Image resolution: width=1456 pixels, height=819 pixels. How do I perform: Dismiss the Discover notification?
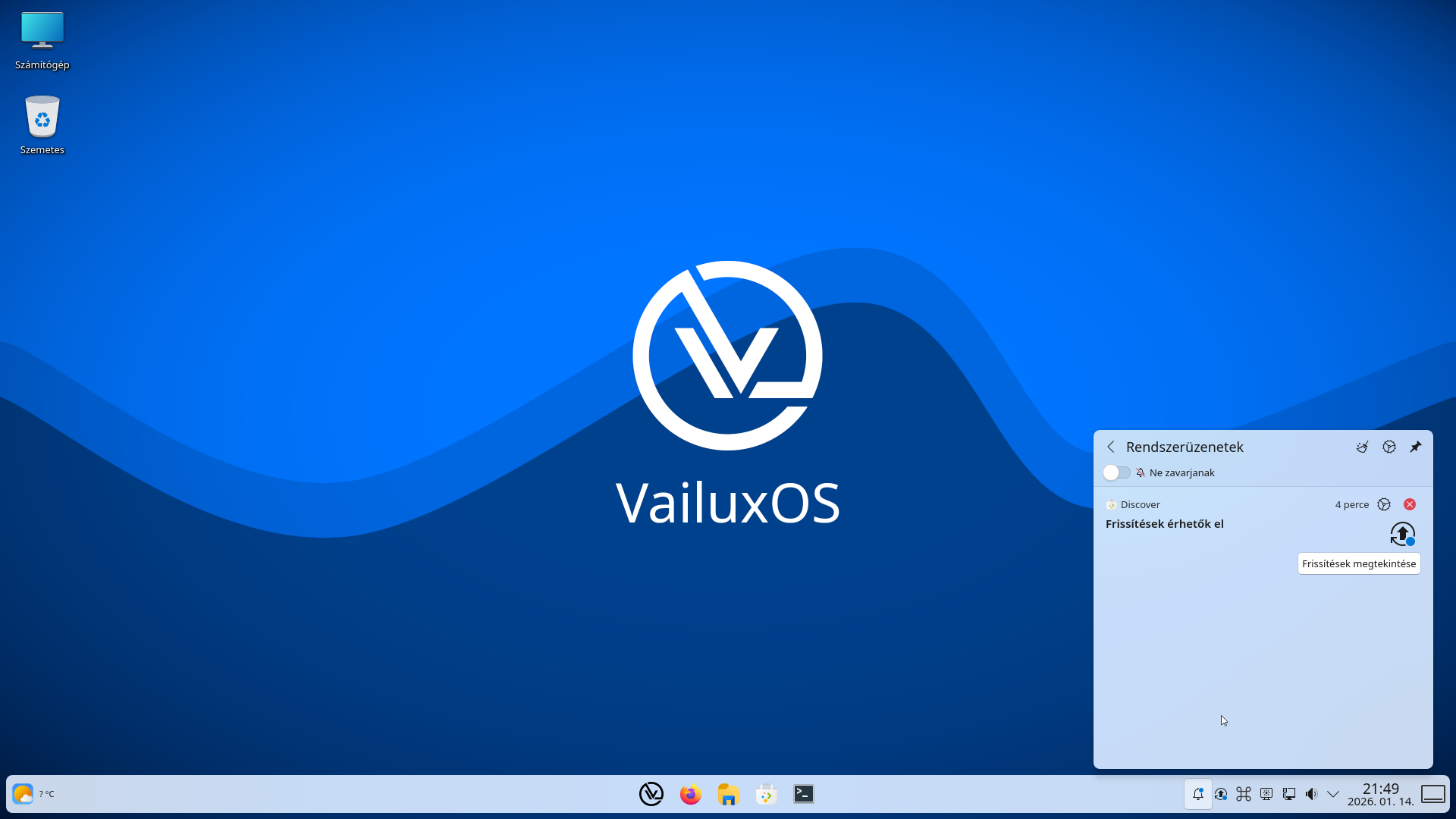tap(1409, 504)
